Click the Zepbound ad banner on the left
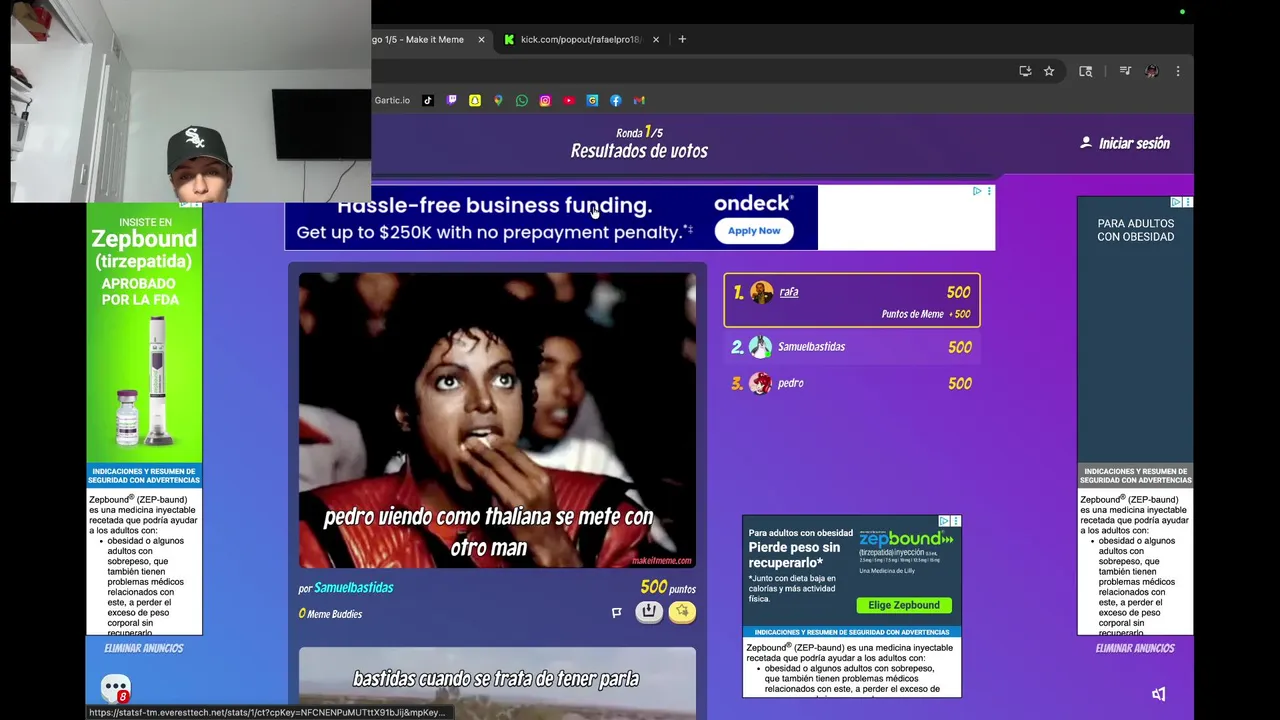The image size is (1280, 720). 144,418
